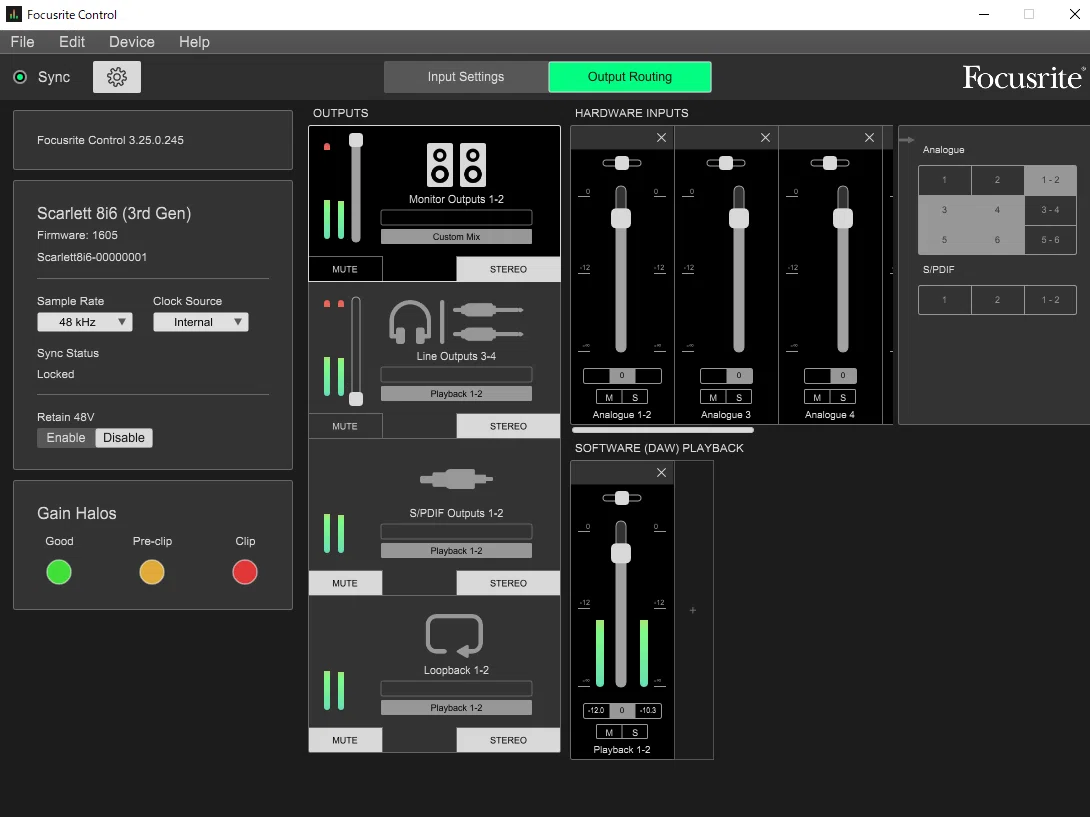The image size is (1090, 817).
Task: Click the Loopback 1-2 loop icon
Action: pyautogui.click(x=454, y=636)
